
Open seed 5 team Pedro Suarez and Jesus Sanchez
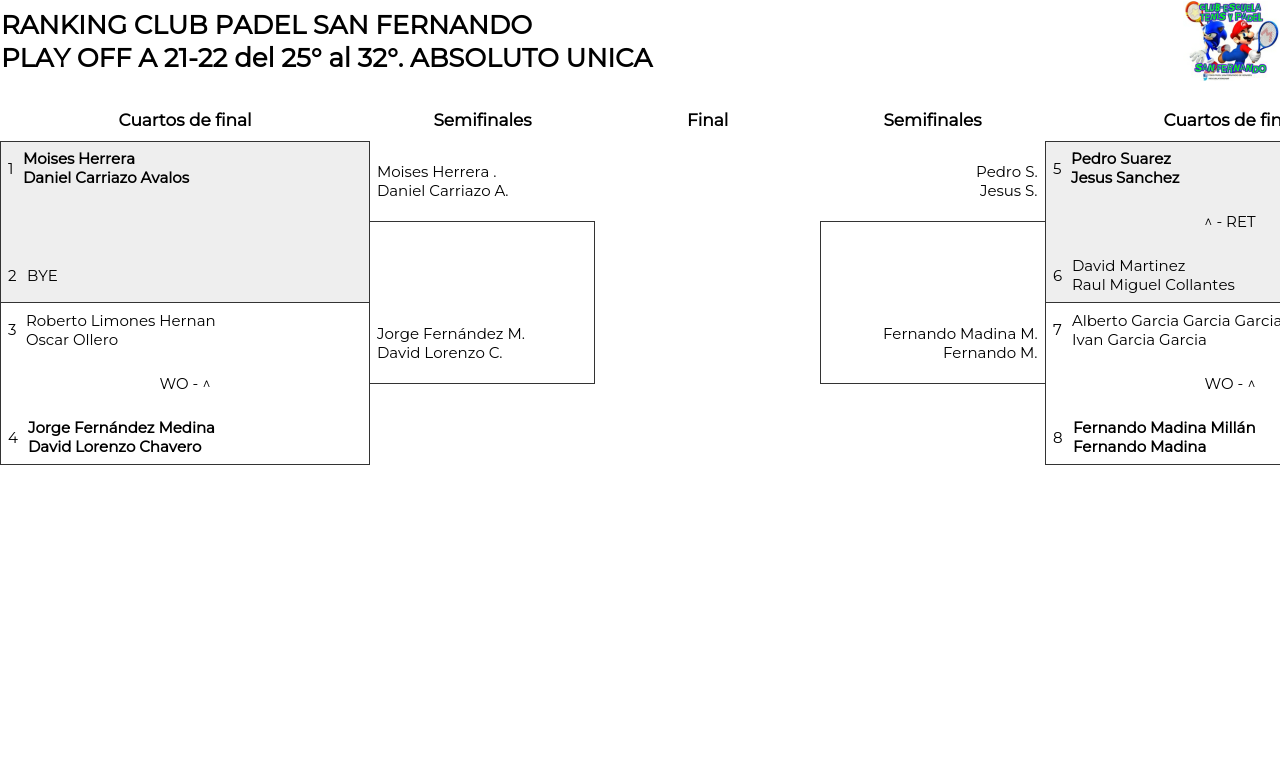point(1125,168)
